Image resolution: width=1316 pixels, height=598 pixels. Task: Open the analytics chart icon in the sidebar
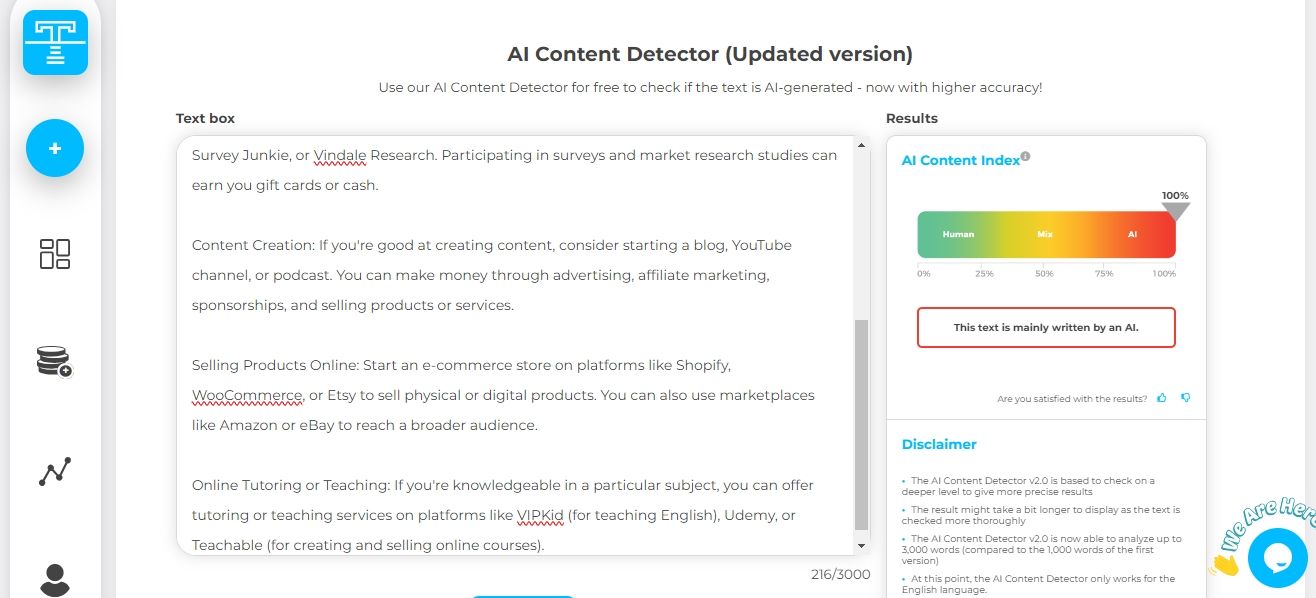pyautogui.click(x=55, y=470)
